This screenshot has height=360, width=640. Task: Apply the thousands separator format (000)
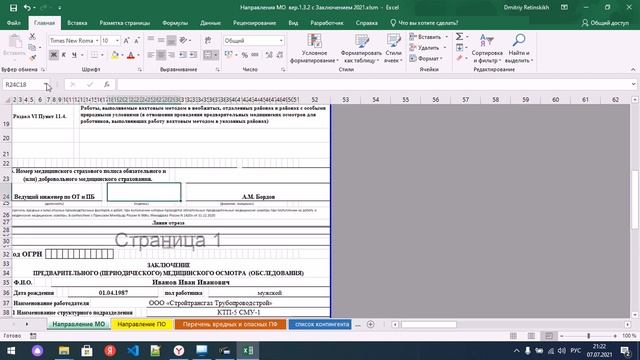click(255, 55)
